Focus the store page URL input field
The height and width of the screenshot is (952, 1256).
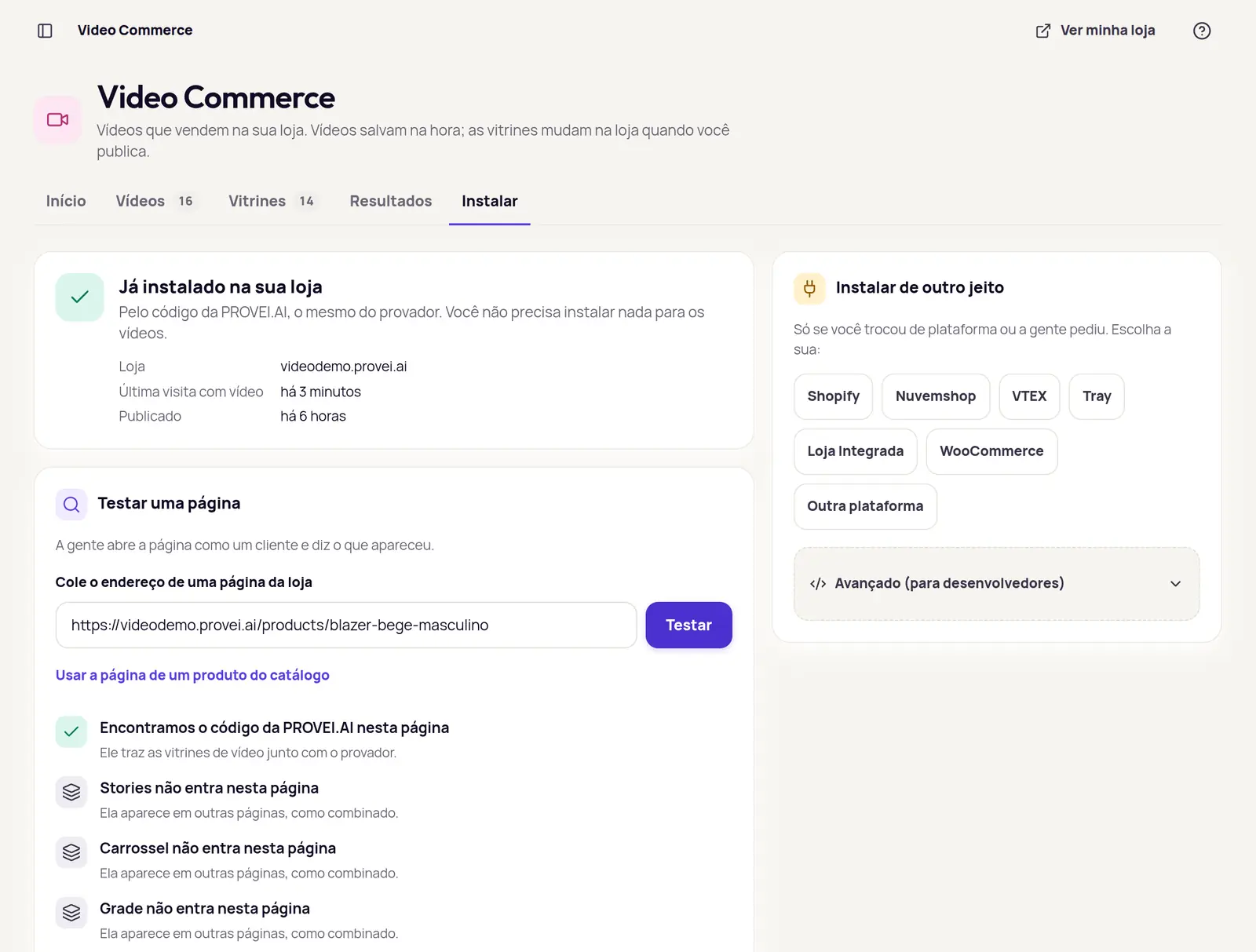[x=346, y=625]
